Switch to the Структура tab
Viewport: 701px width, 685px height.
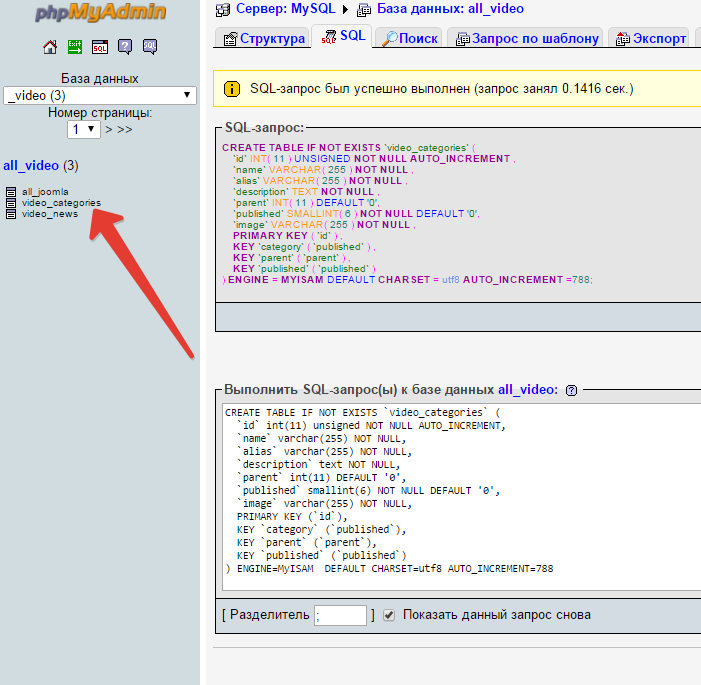pos(264,38)
